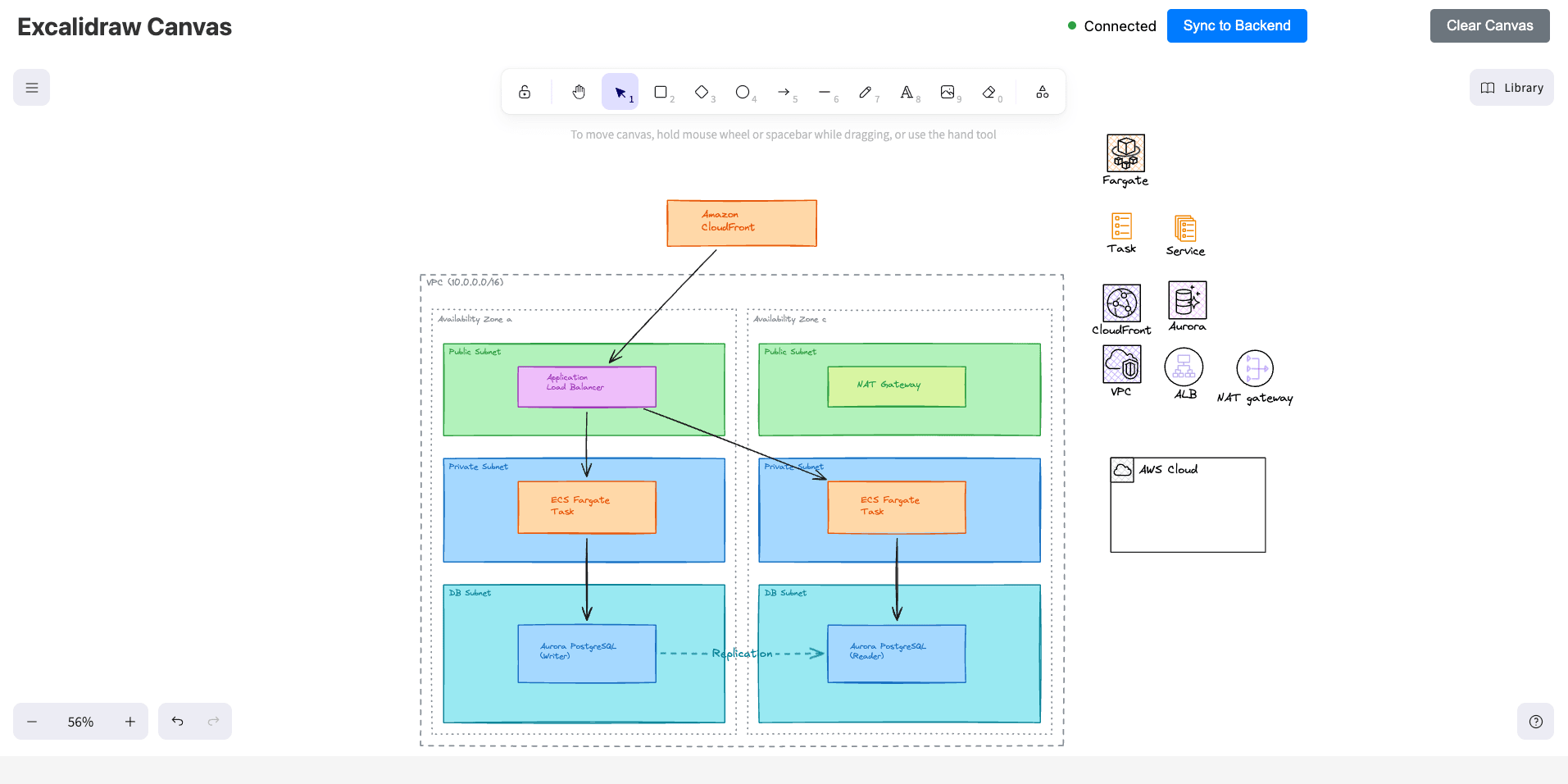Select the Diamond shape tool
This screenshot has height=784, width=1568.
coord(702,92)
